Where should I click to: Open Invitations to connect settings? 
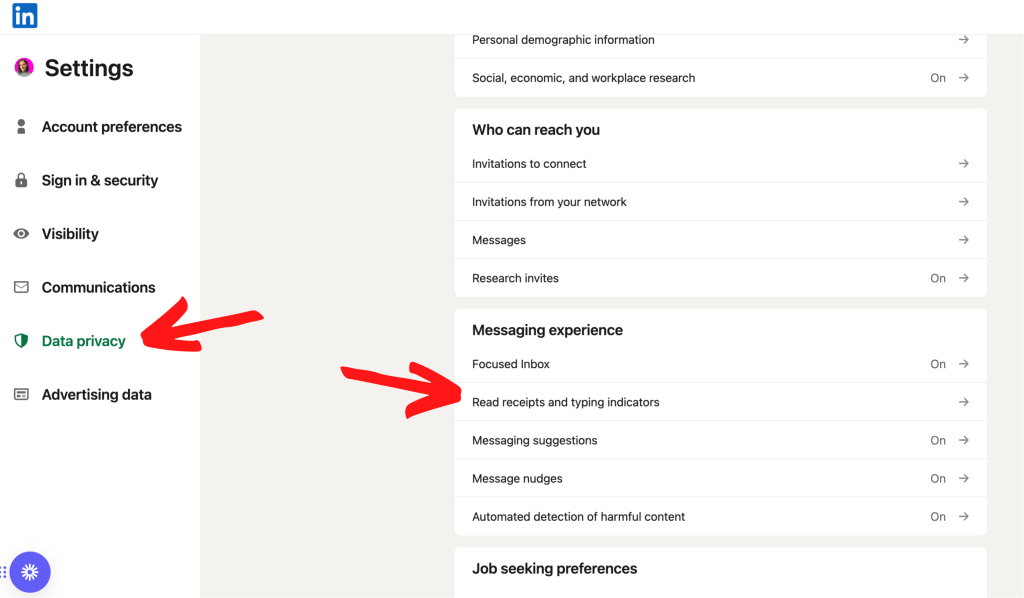tap(962, 163)
